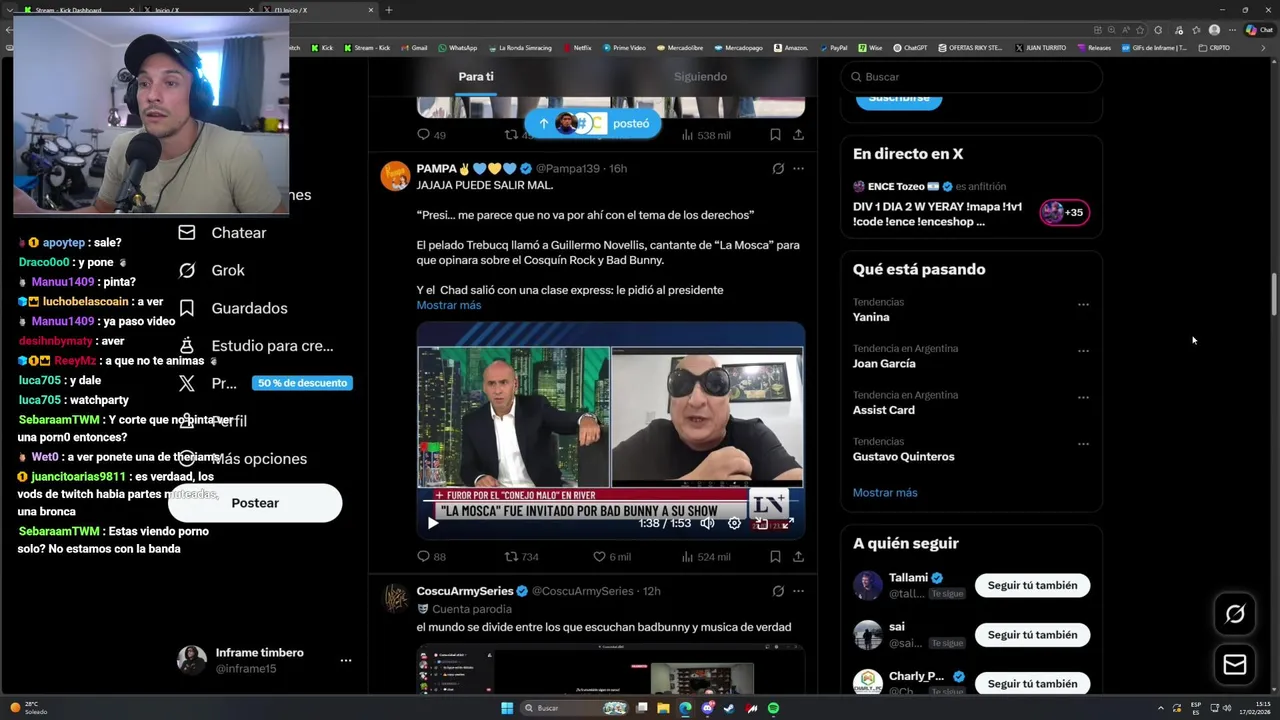Reply to PAMPA post with 88 comments
The width and height of the screenshot is (1280, 720).
(x=431, y=557)
